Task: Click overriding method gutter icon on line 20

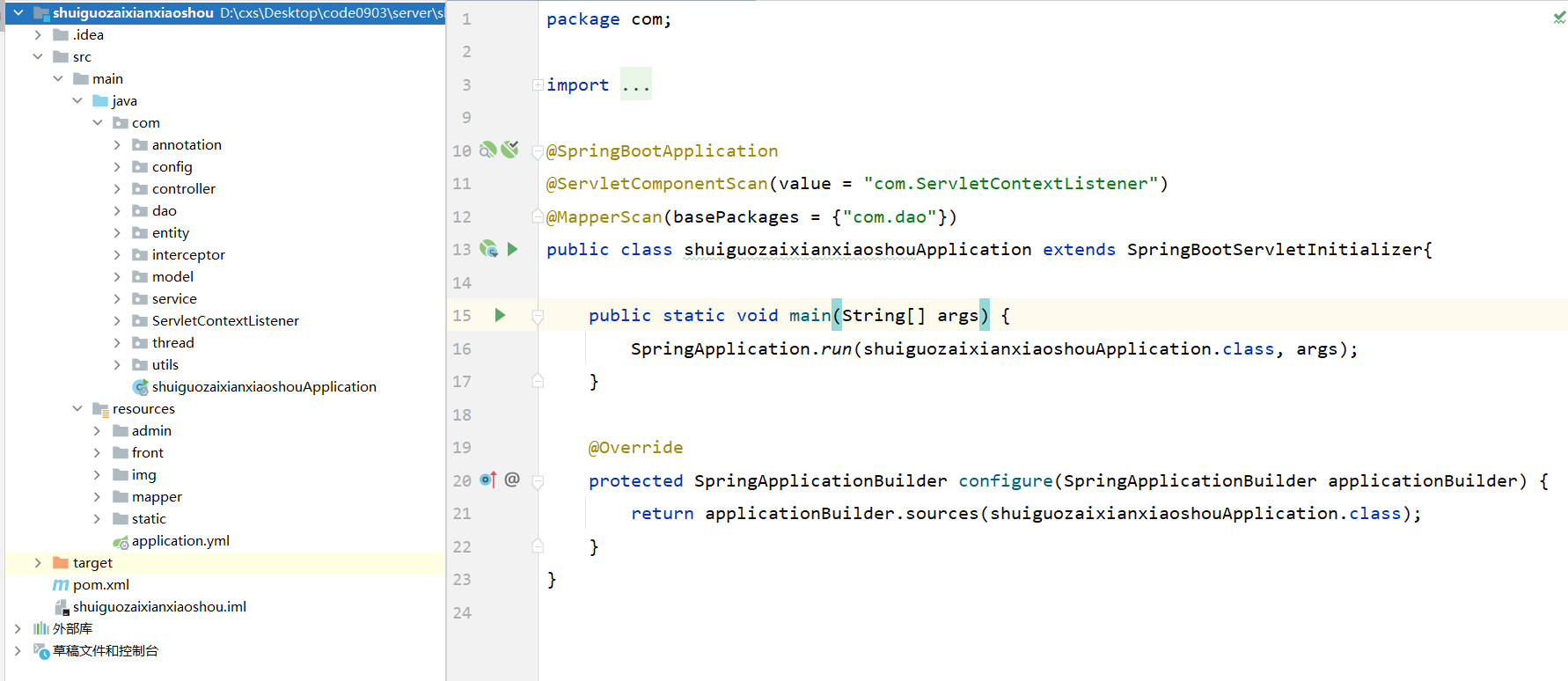Action: 488,480
